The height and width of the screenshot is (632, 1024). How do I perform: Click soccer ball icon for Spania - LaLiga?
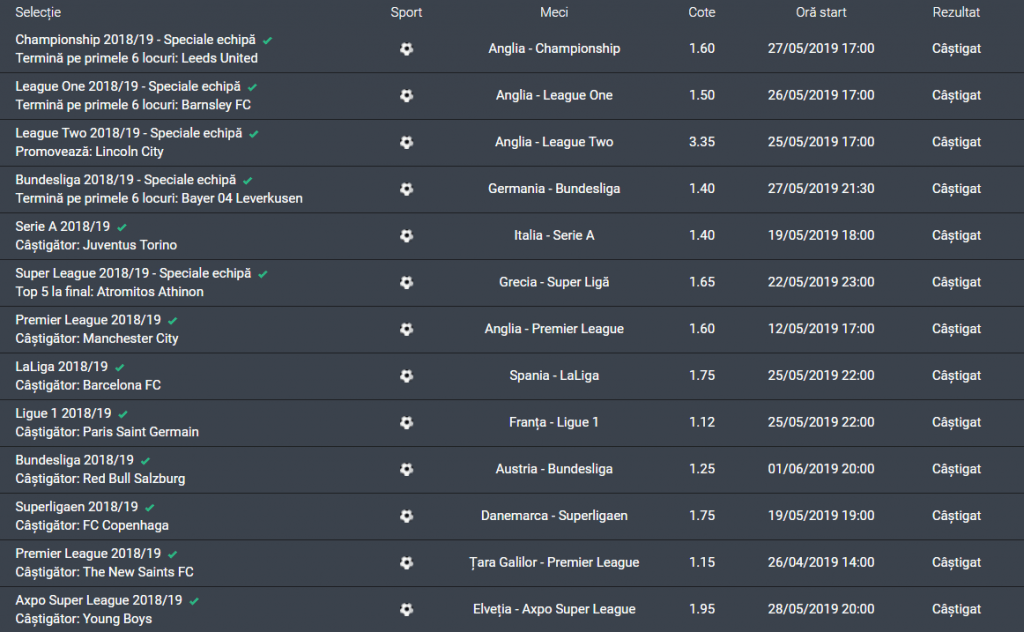[406, 376]
